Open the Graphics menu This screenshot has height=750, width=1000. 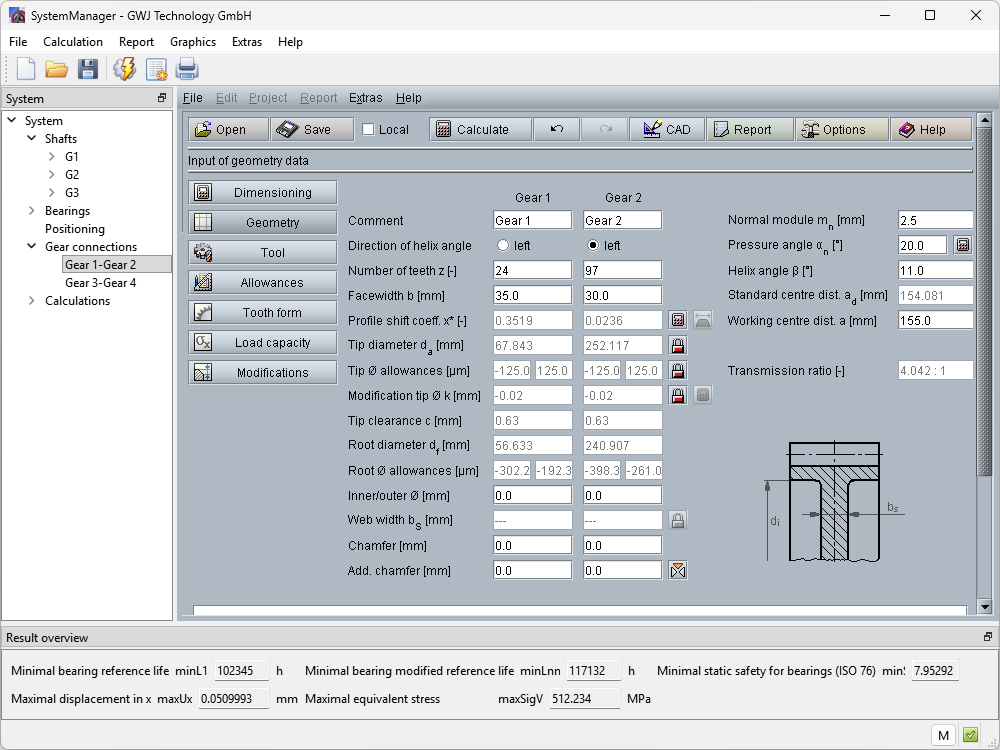192,42
